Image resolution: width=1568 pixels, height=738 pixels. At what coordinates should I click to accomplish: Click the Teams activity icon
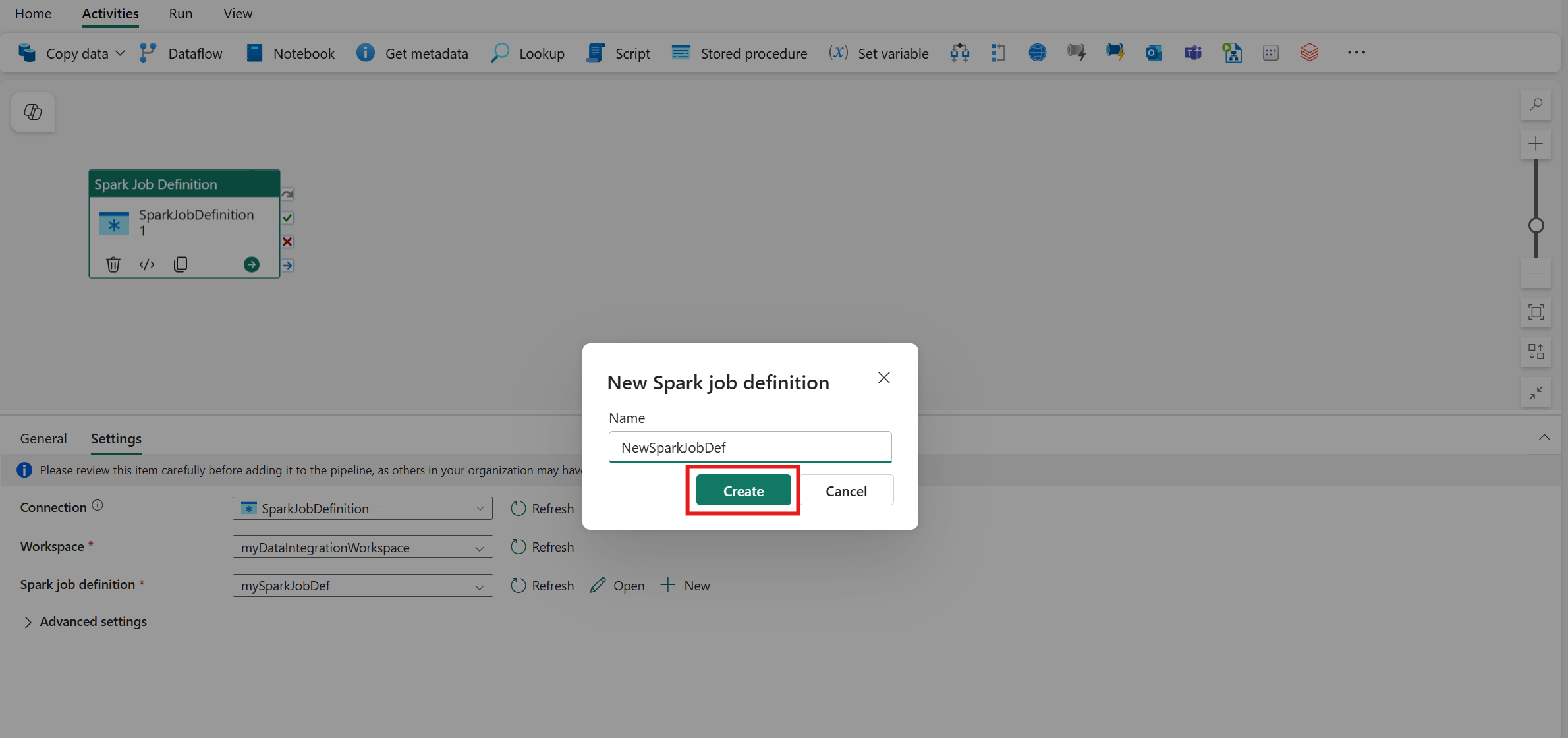pos(1192,53)
